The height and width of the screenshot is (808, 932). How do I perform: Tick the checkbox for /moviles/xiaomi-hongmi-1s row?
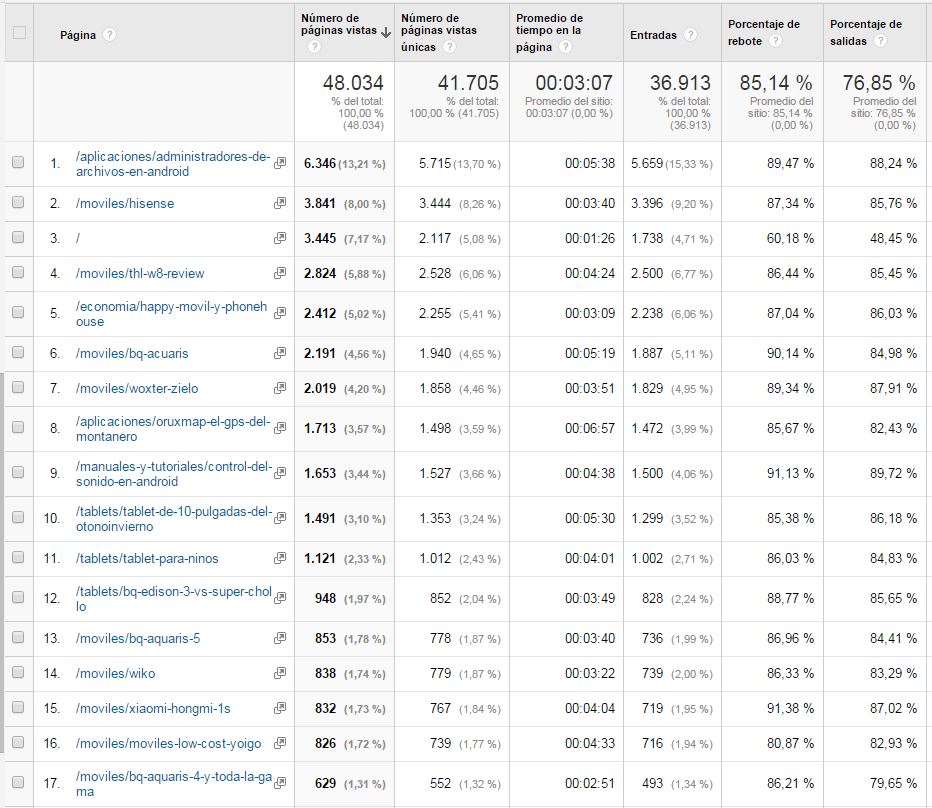[x=18, y=708]
